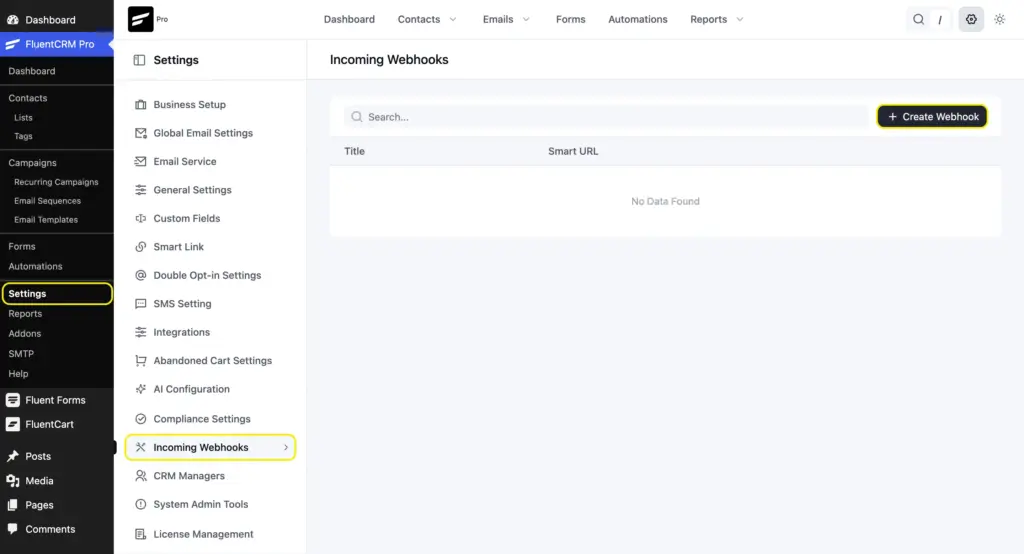Click the Custom Fields icon
1024x554 pixels.
click(x=140, y=218)
